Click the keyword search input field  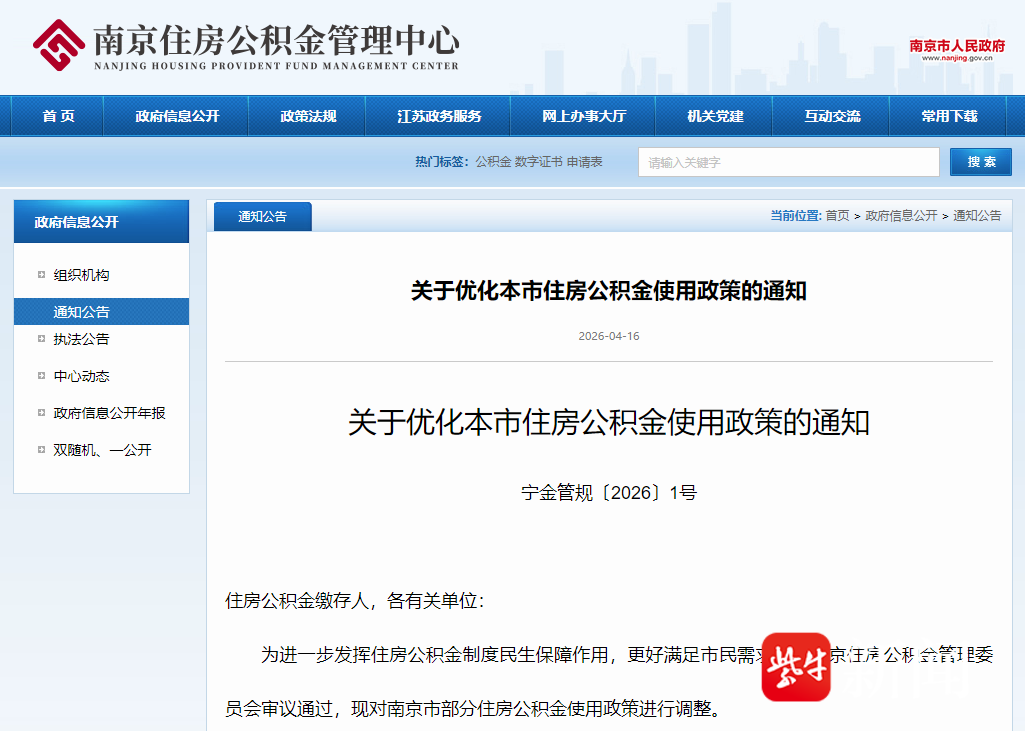(x=788, y=162)
